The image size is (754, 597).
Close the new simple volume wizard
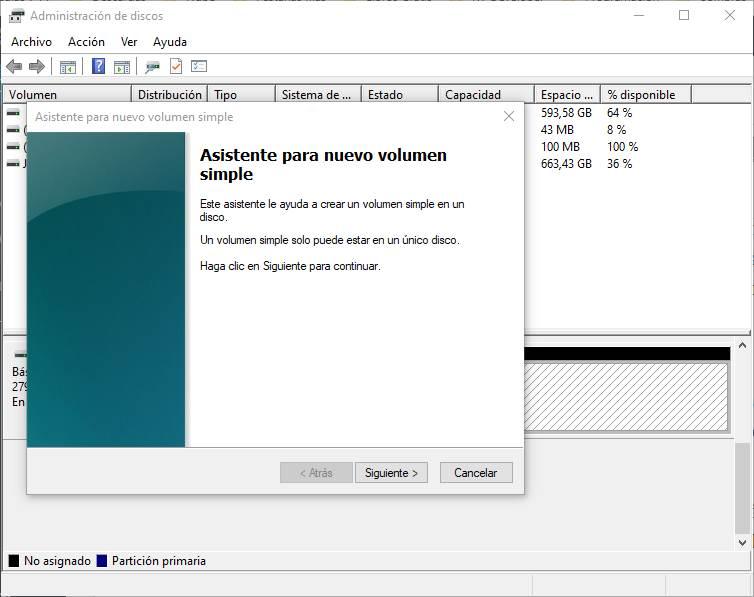click(x=509, y=116)
